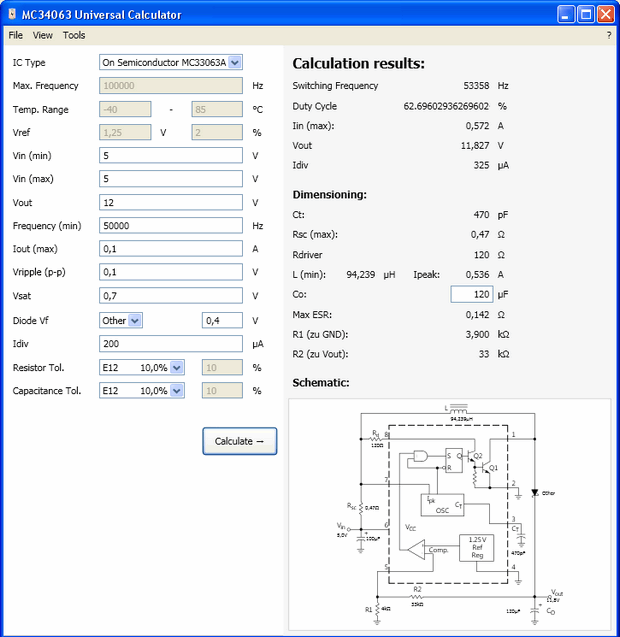The image size is (620, 637).
Task: Click the disabled Max. Frequency field
Action: [171, 86]
